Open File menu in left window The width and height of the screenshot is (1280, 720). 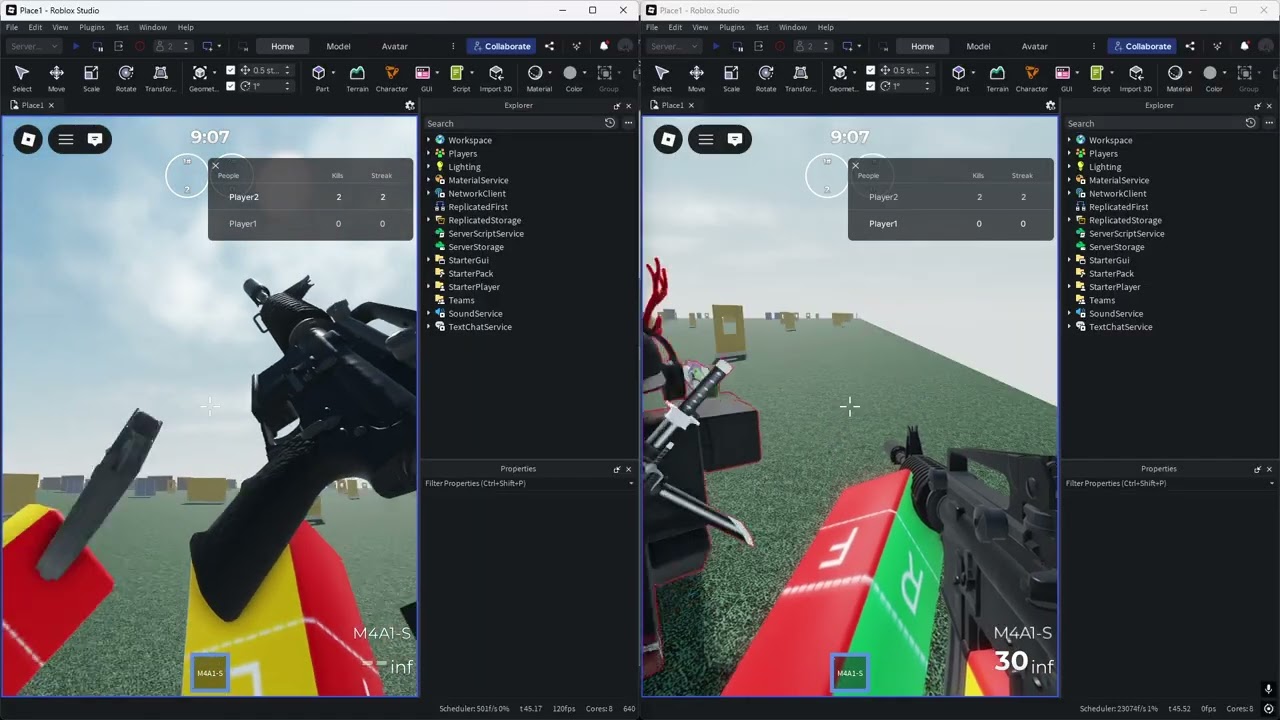pos(12,27)
